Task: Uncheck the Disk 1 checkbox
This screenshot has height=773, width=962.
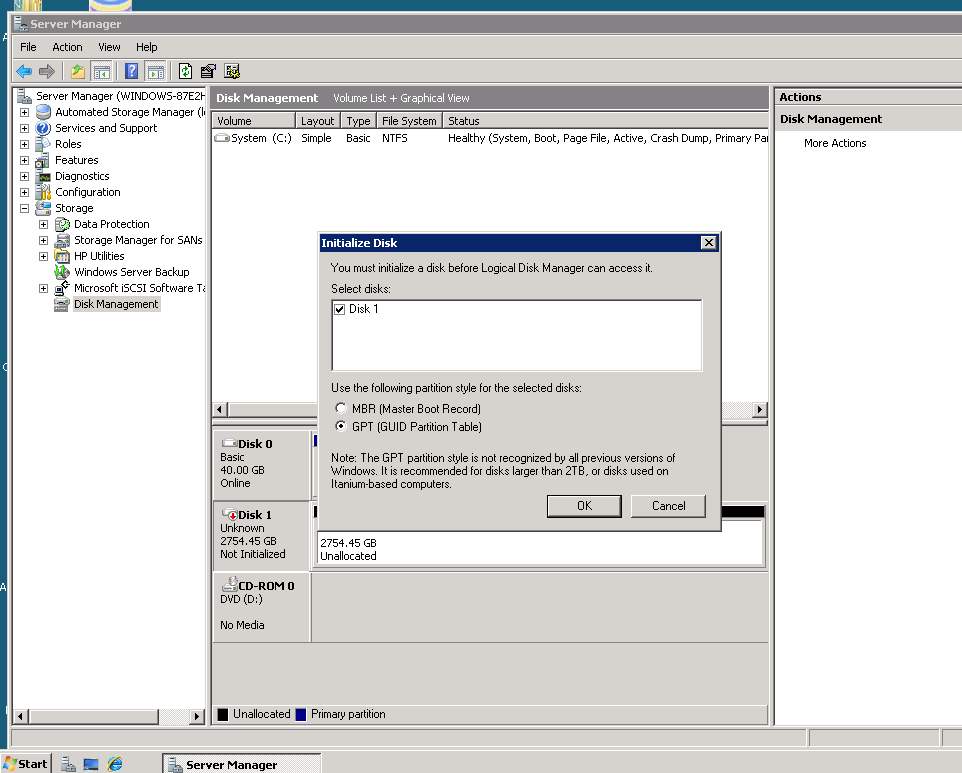Action: (339, 309)
